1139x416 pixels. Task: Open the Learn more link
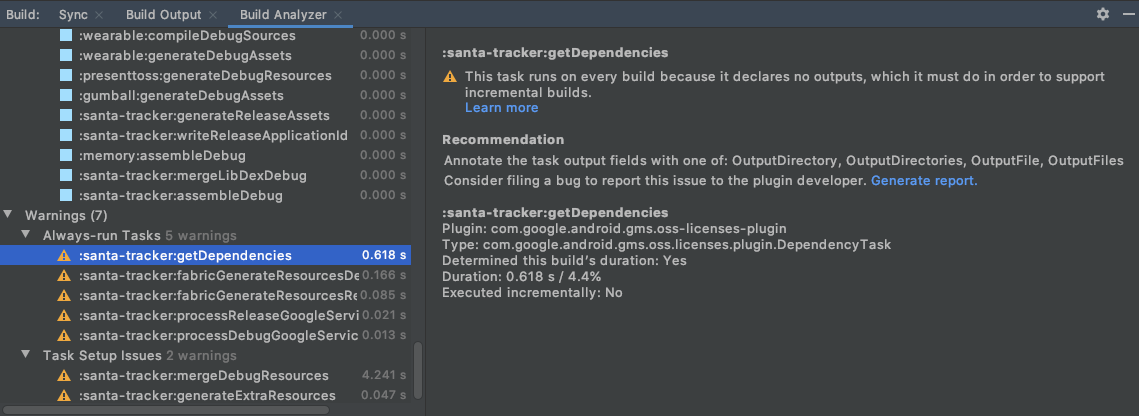[x=501, y=108]
